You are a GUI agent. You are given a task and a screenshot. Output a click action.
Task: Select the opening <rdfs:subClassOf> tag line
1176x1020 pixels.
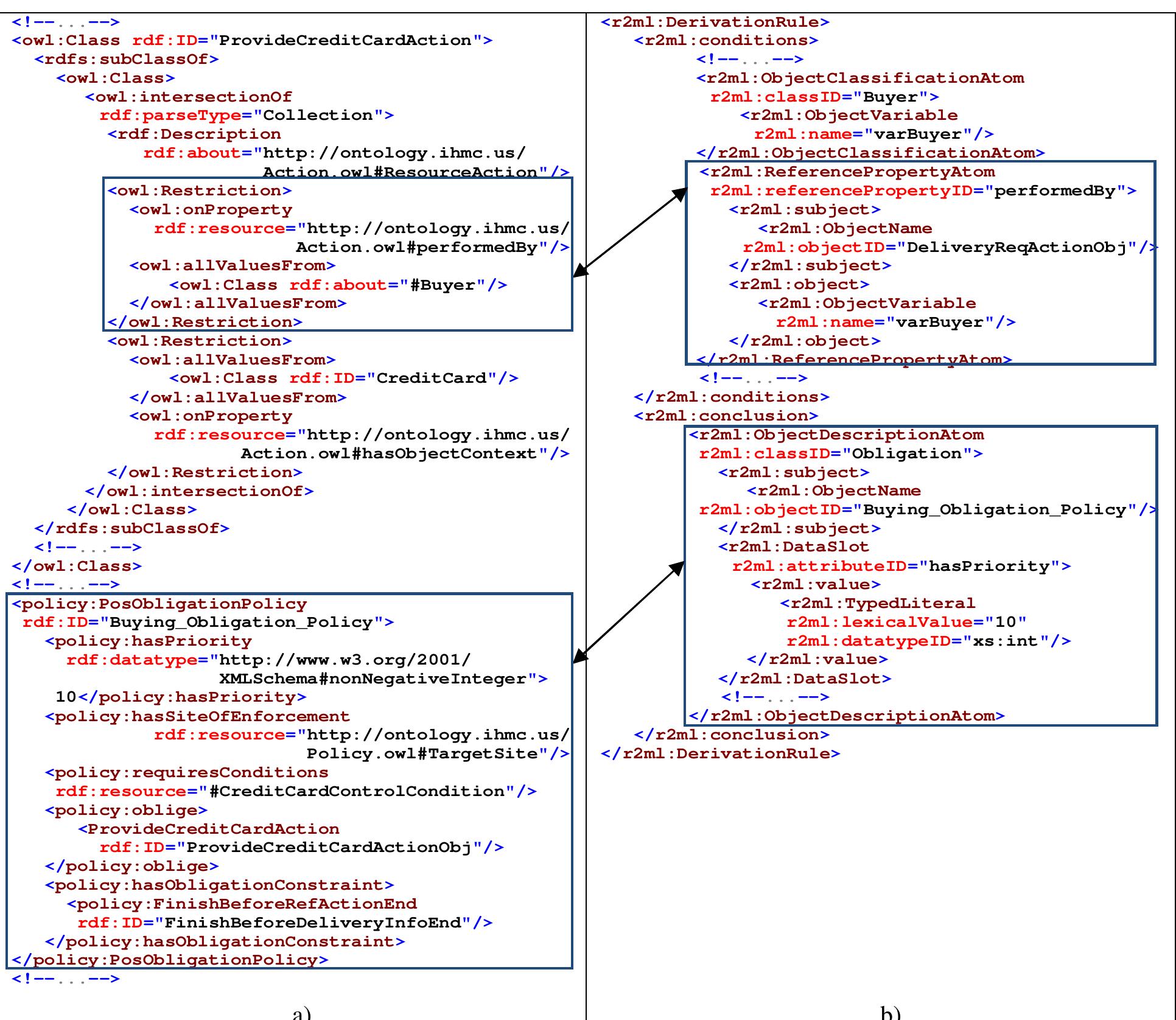pos(127,60)
